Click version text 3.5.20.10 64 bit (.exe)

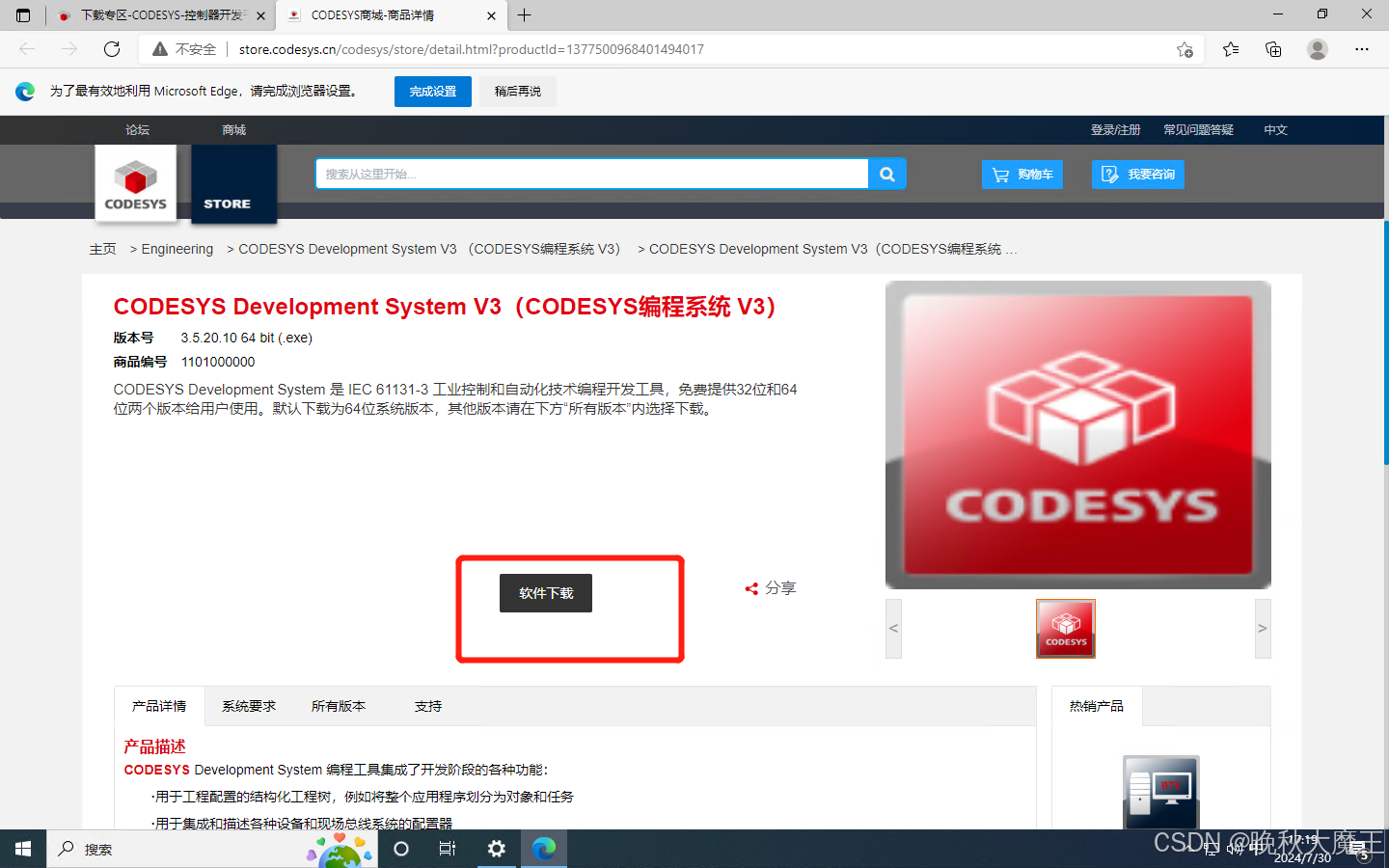[x=247, y=338]
